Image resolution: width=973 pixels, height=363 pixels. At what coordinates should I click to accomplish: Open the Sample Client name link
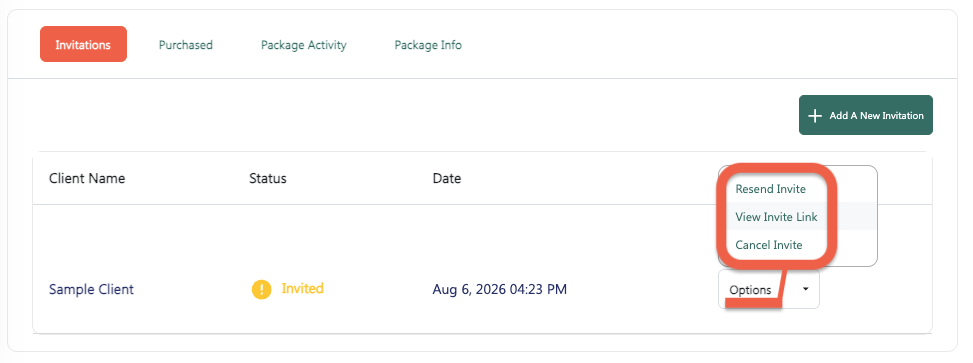[x=91, y=289]
